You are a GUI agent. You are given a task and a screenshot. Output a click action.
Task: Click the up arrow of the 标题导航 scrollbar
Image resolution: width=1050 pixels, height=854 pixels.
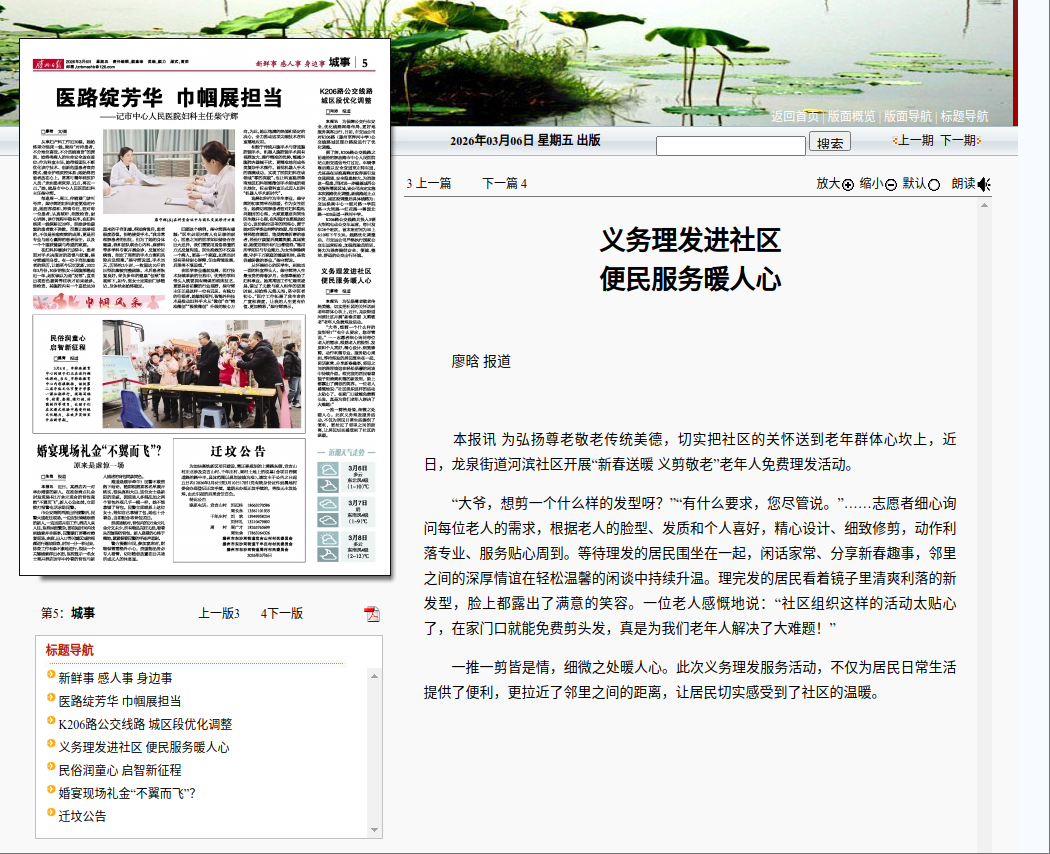point(375,676)
